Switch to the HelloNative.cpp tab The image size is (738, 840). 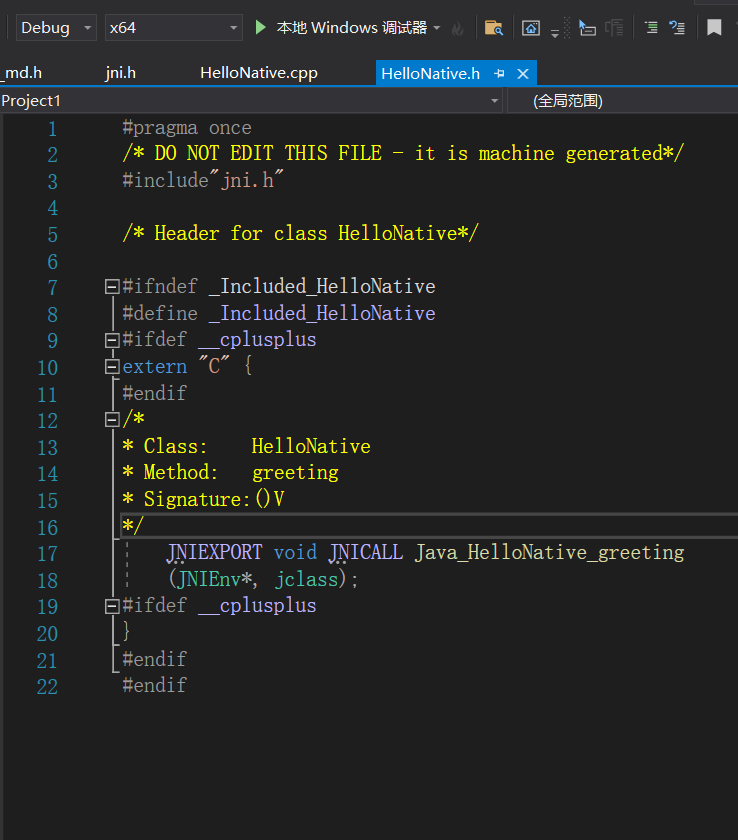click(258, 73)
